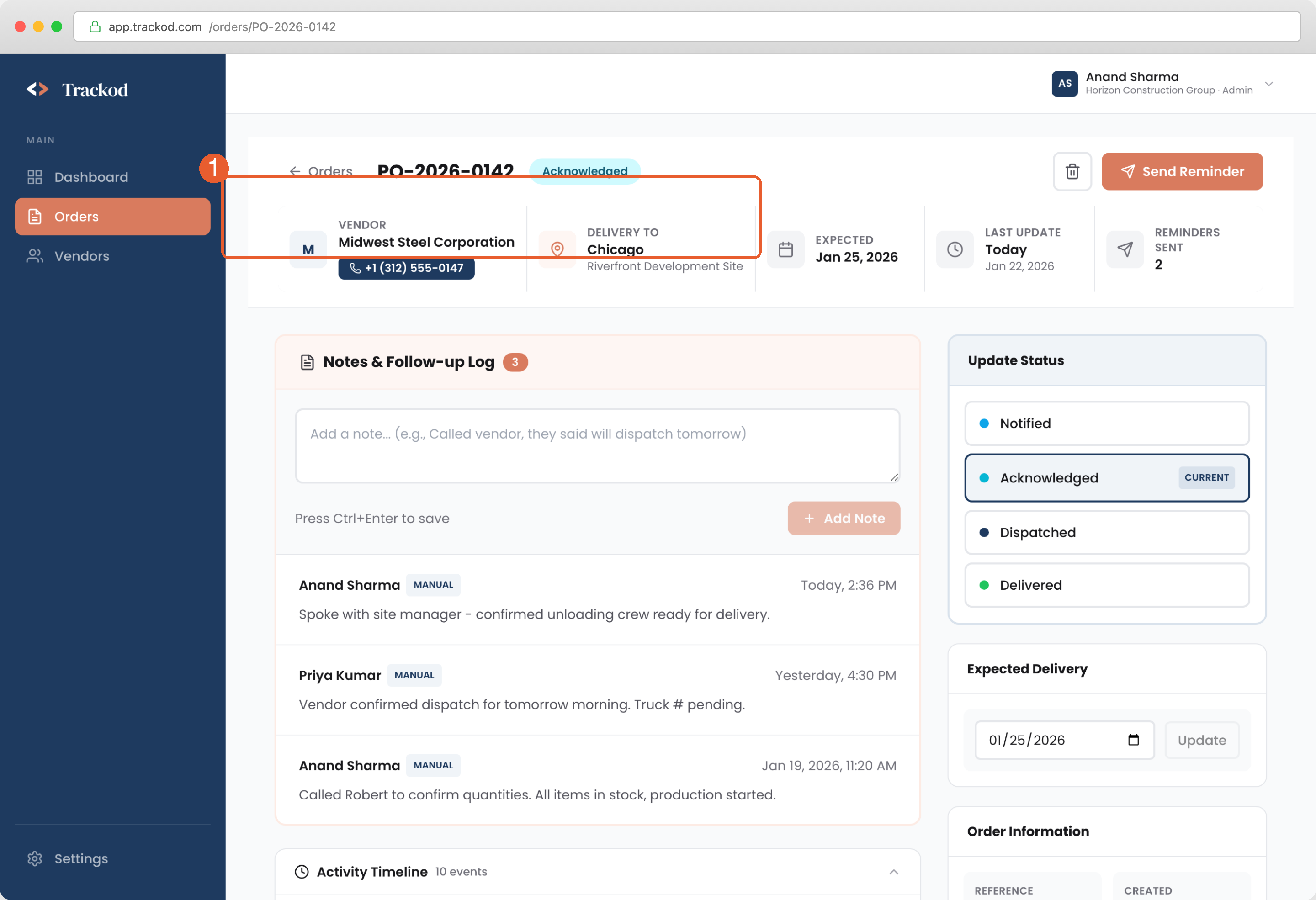Click the clock icon beside Last Update
The height and width of the screenshot is (900, 1316).
pyautogui.click(x=955, y=249)
